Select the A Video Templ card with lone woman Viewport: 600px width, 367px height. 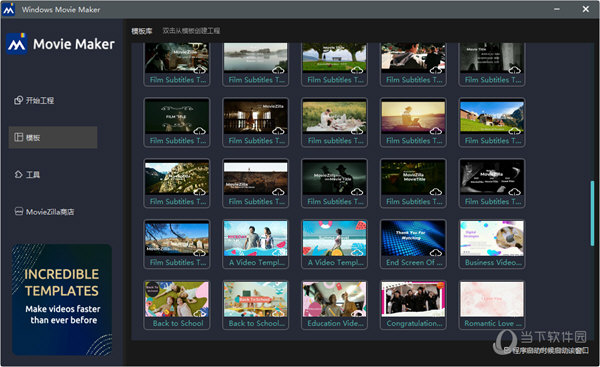334,244
